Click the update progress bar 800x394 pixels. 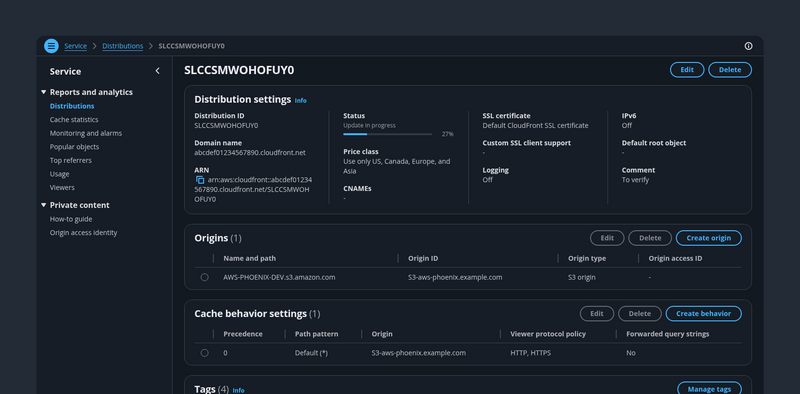(388, 134)
